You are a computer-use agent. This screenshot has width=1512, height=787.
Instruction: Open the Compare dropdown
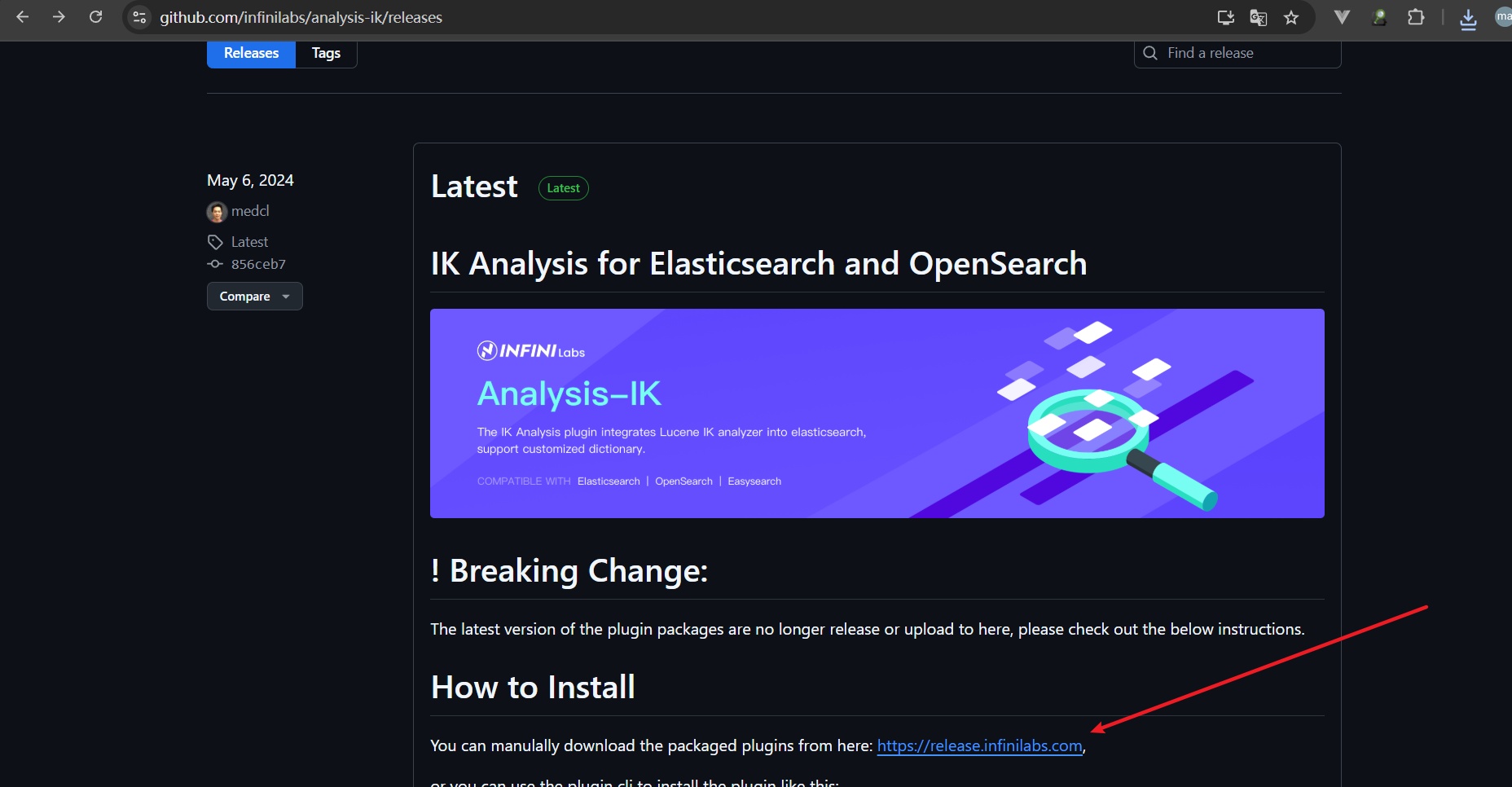(x=254, y=297)
